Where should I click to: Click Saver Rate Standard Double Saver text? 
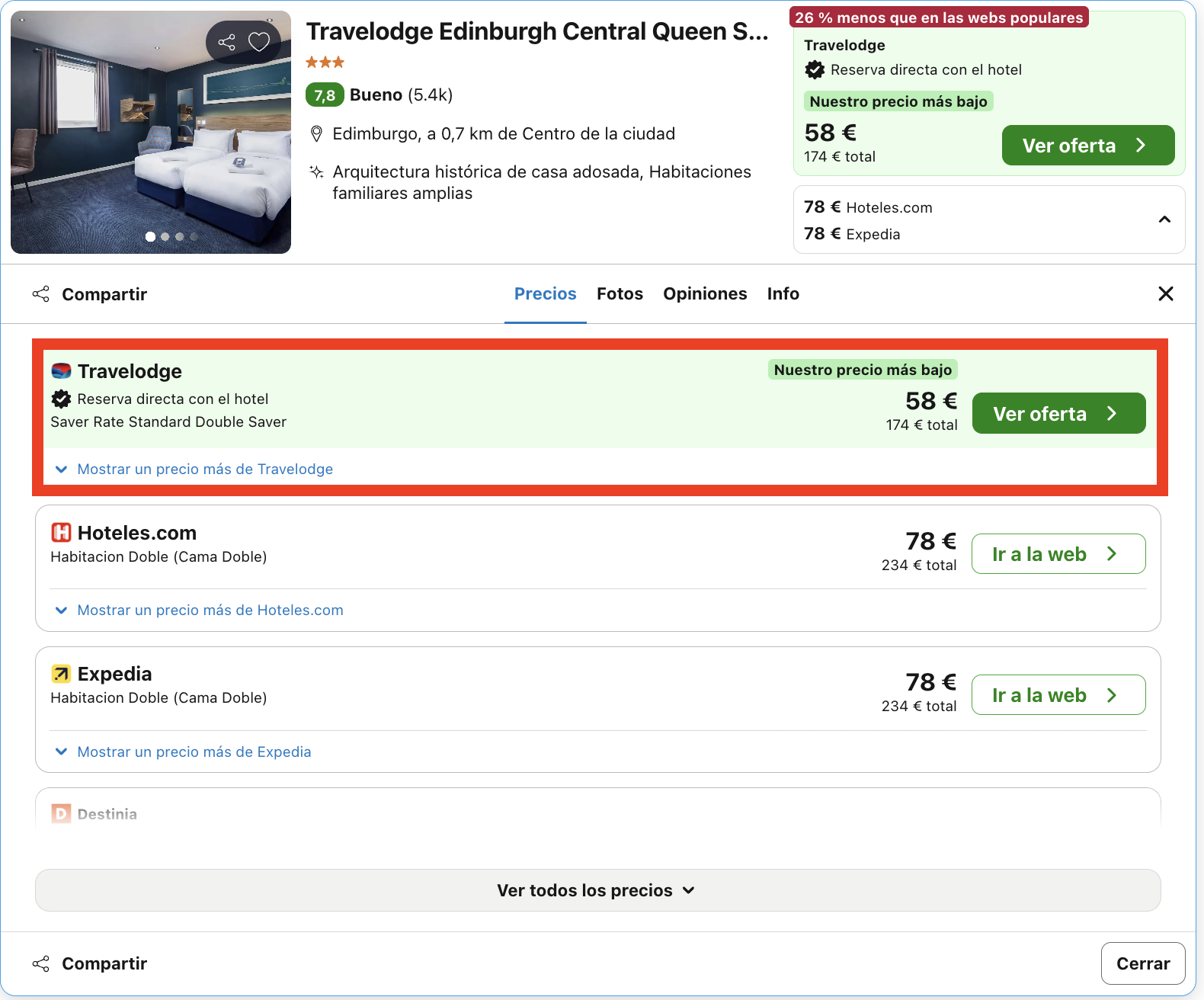168,421
